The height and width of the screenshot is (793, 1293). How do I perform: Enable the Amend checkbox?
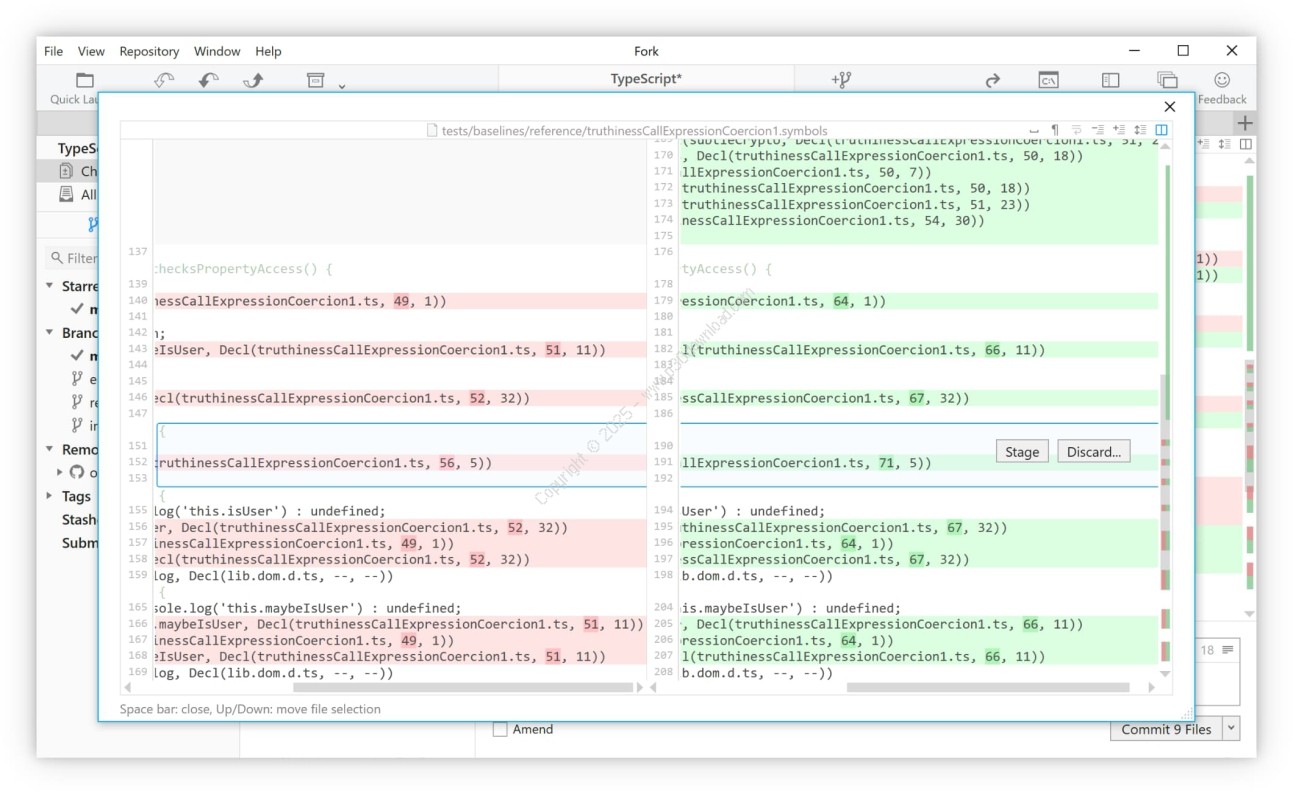500,730
